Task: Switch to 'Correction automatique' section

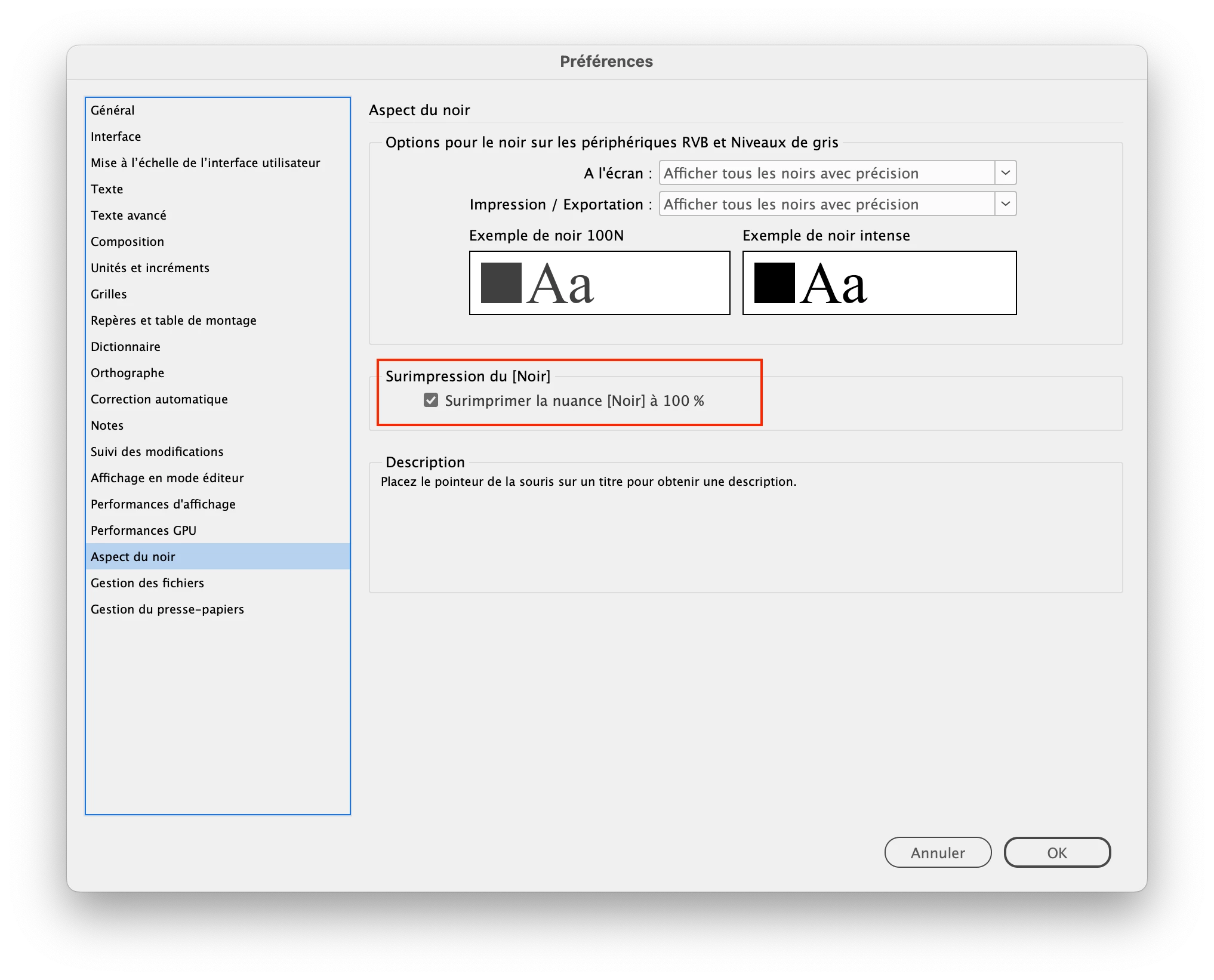Action: tap(159, 399)
